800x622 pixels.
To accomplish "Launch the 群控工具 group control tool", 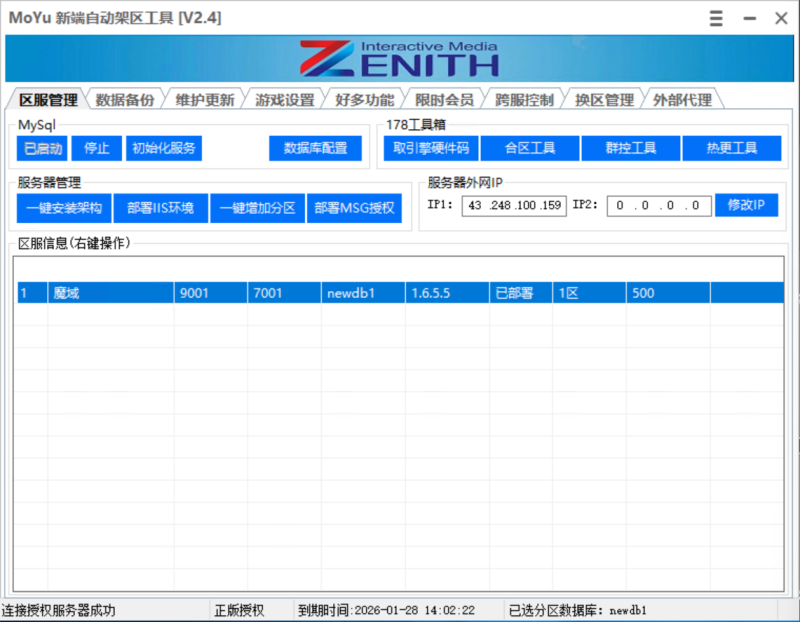I will pyautogui.click(x=633, y=147).
